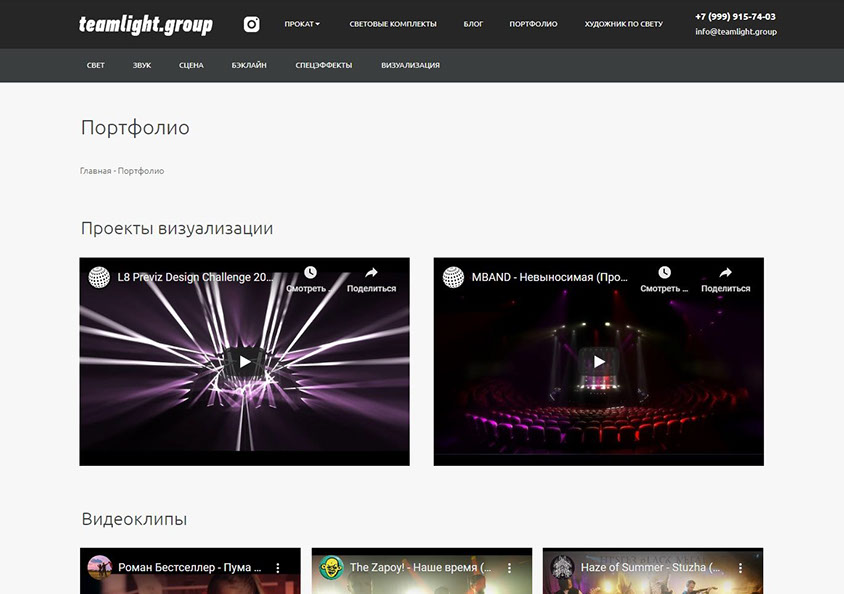This screenshot has height=594, width=844.
Task: Play the MBAND Невыносимая video
Action: [598, 361]
